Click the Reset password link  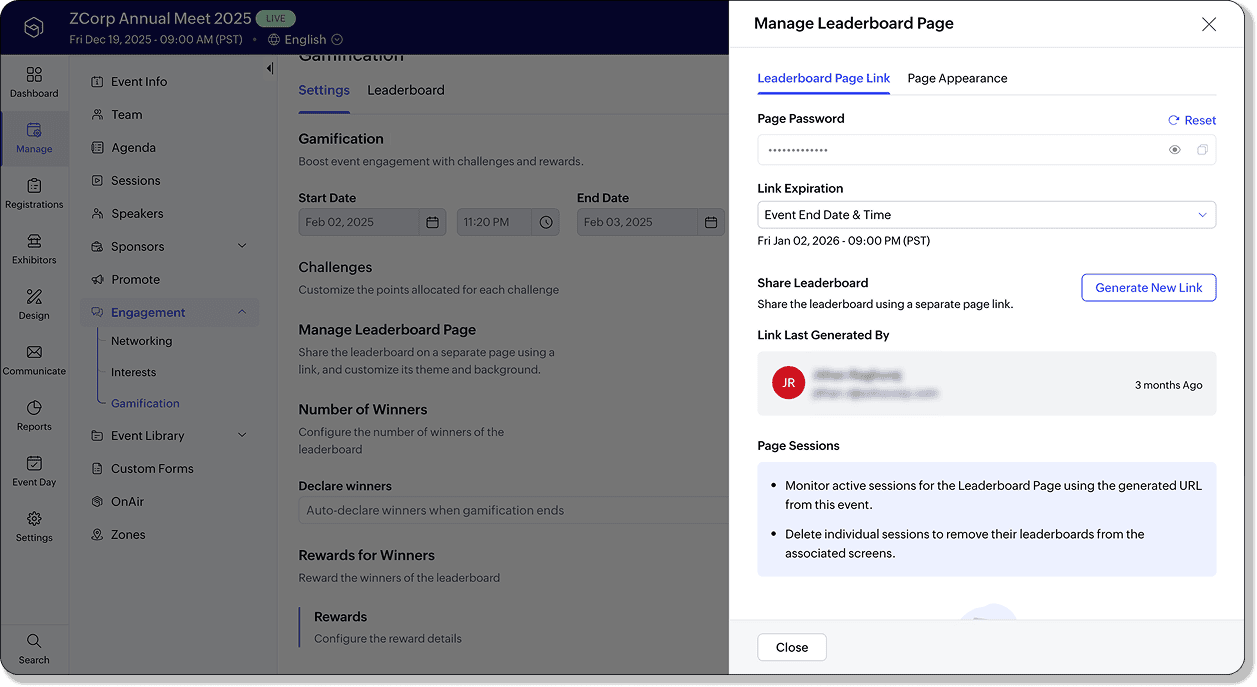(1192, 120)
